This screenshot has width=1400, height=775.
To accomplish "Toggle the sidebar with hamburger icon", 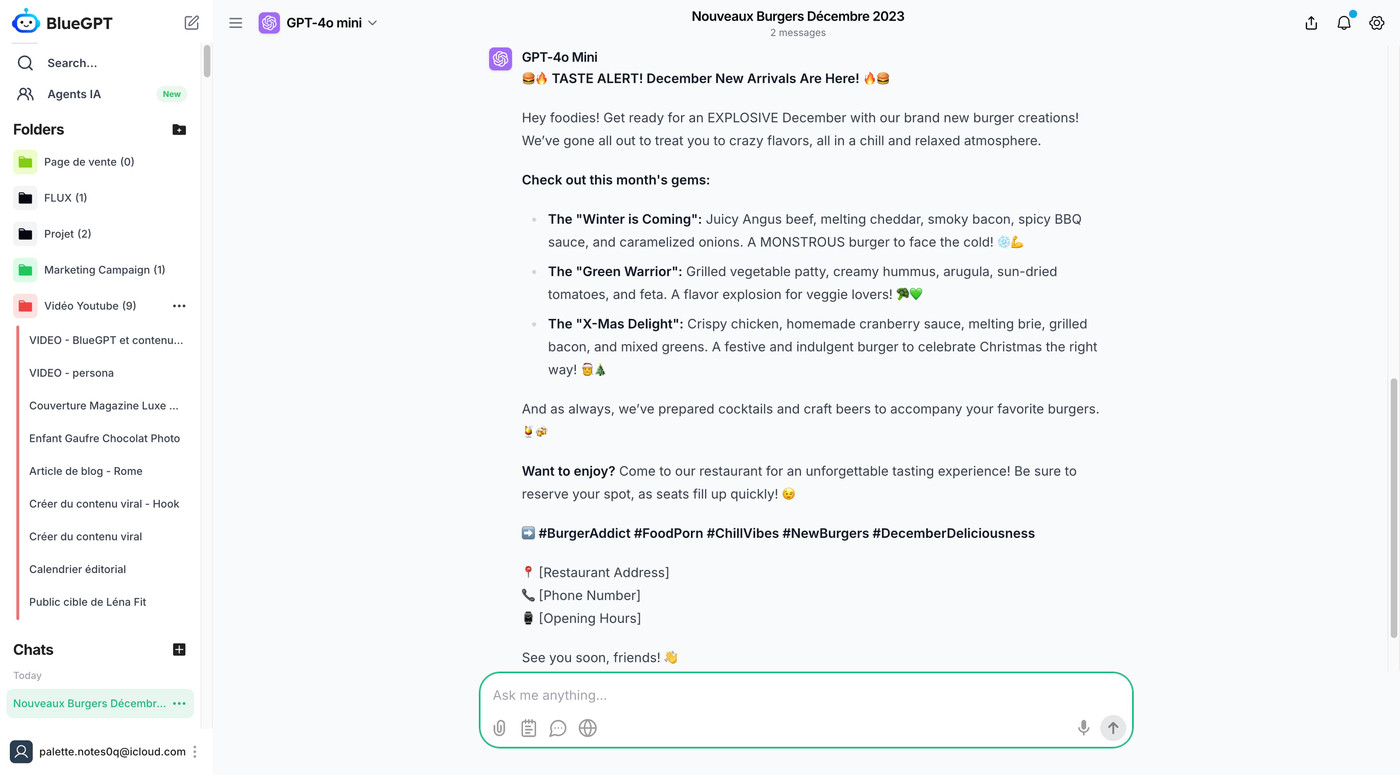I will pos(236,23).
